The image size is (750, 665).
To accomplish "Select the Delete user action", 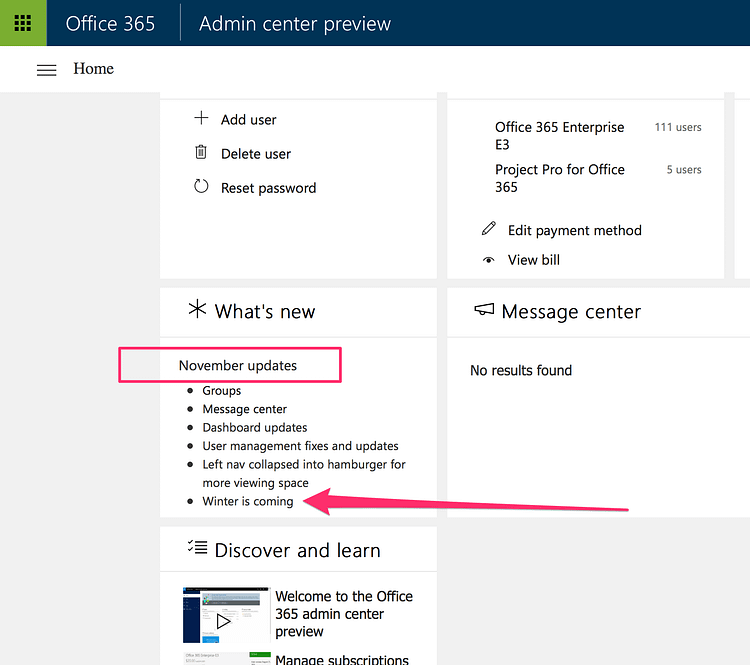I will (x=255, y=154).
